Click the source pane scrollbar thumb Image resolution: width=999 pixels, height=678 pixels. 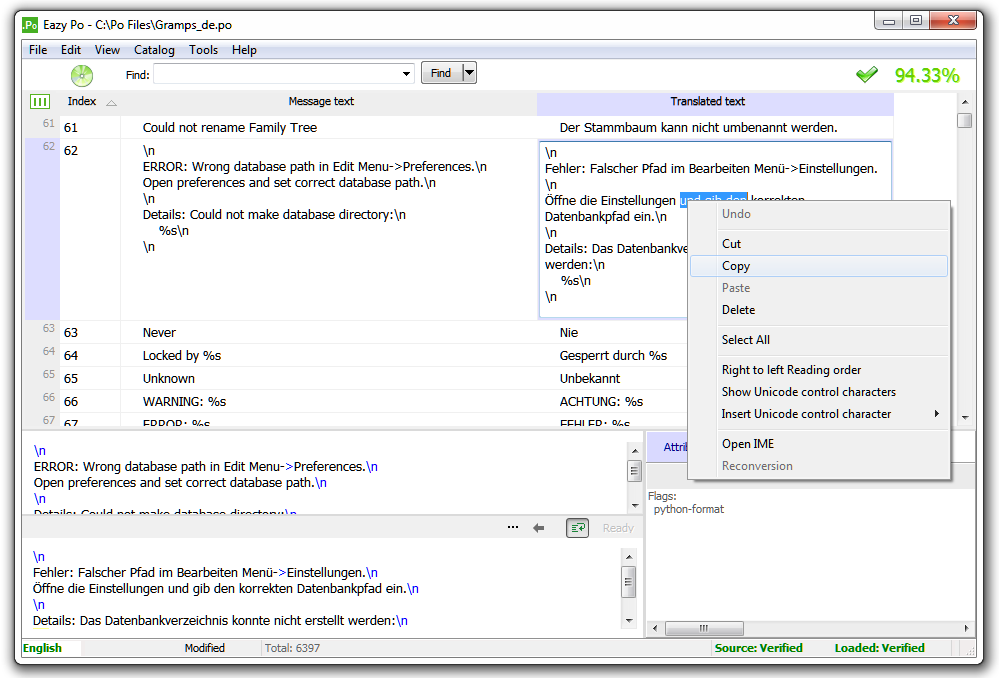[634, 472]
